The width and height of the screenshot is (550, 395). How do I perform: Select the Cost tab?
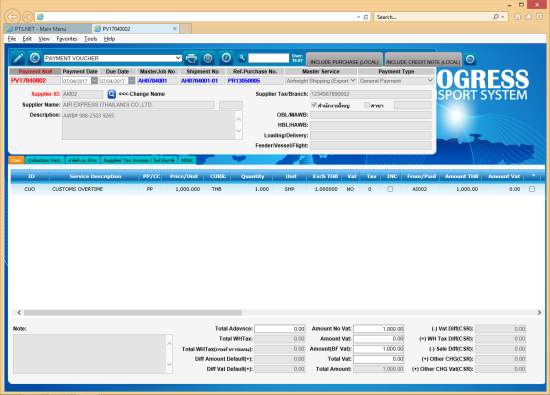click(x=16, y=160)
